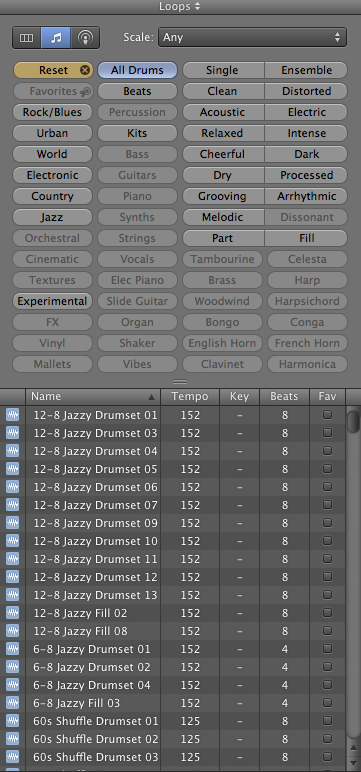Check Fav box for 12-8 Jazzy Fill 08
This screenshot has height=772, width=361.
click(327, 631)
